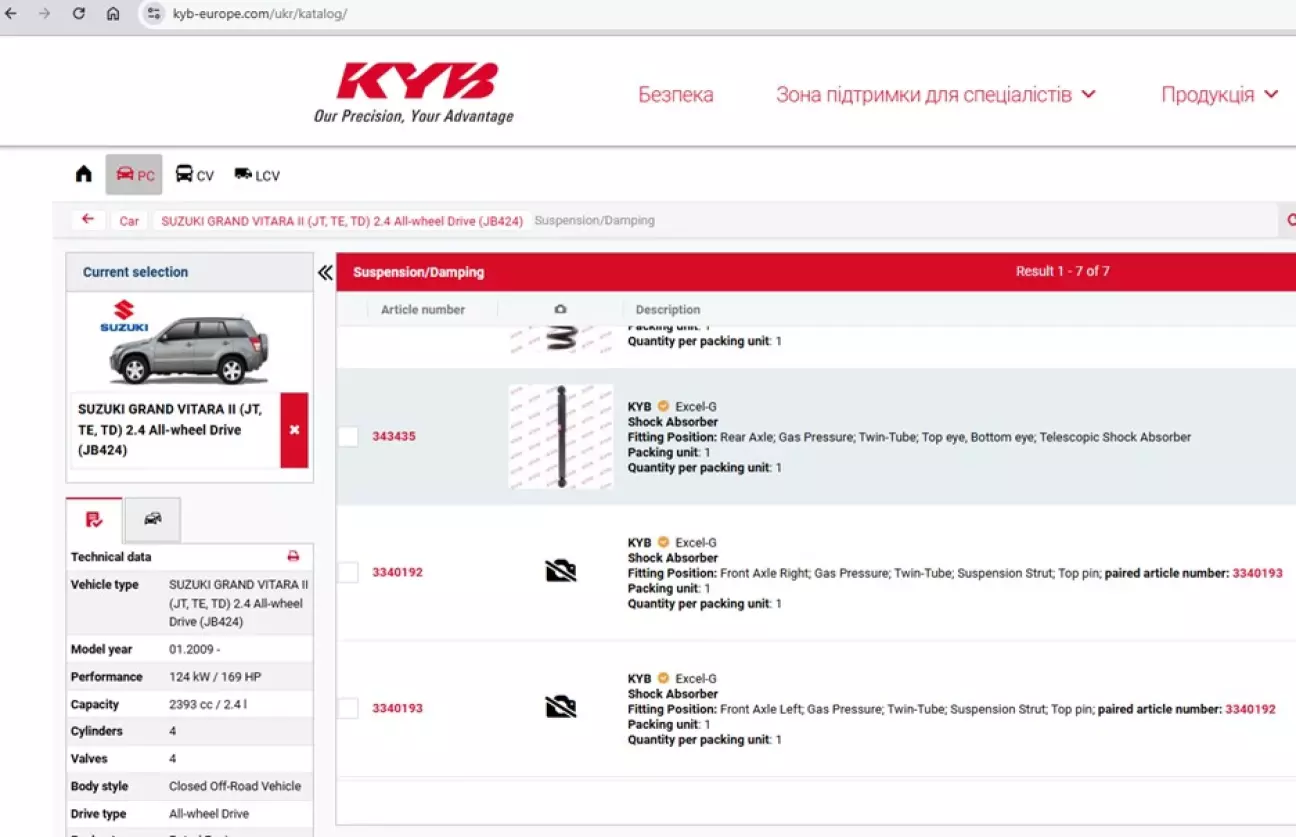The width and height of the screenshot is (1296, 837).
Task: Click Excel-G badge icon in 343435 row
Action: pos(663,406)
